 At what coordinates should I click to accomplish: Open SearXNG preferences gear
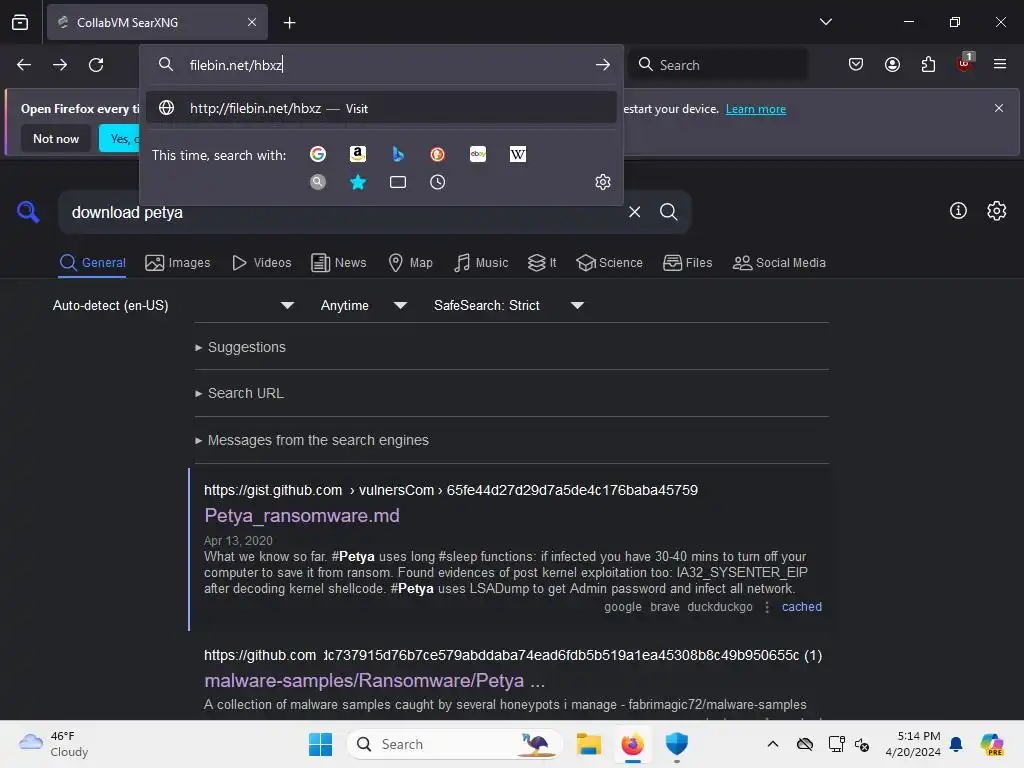pyautogui.click(x=997, y=210)
